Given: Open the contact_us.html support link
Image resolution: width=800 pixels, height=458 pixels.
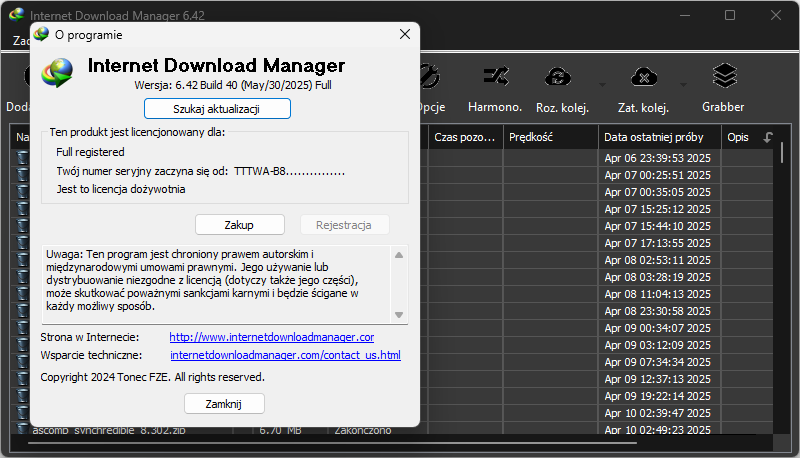Looking at the screenshot, I should tap(285, 355).
